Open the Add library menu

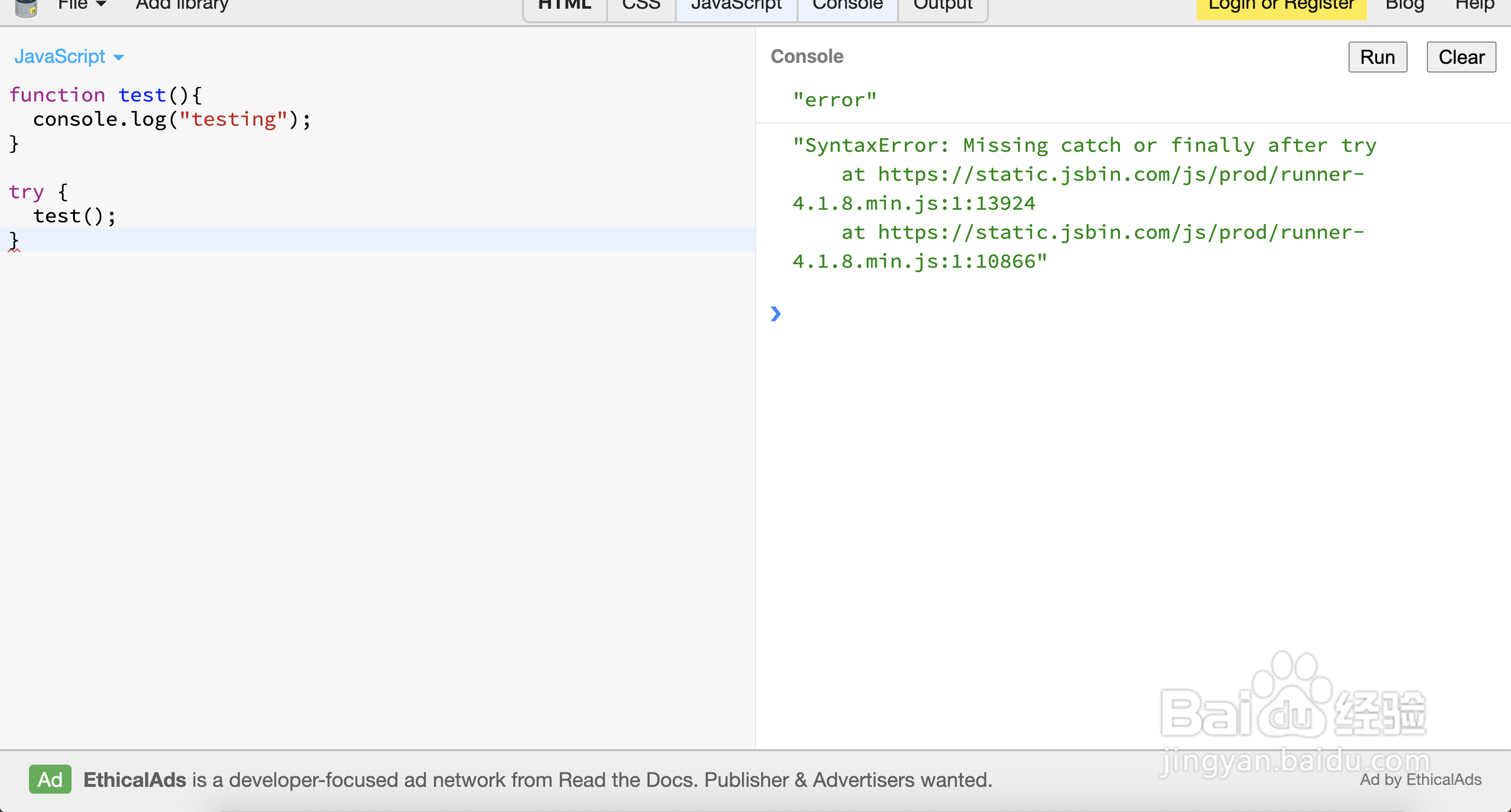182,6
